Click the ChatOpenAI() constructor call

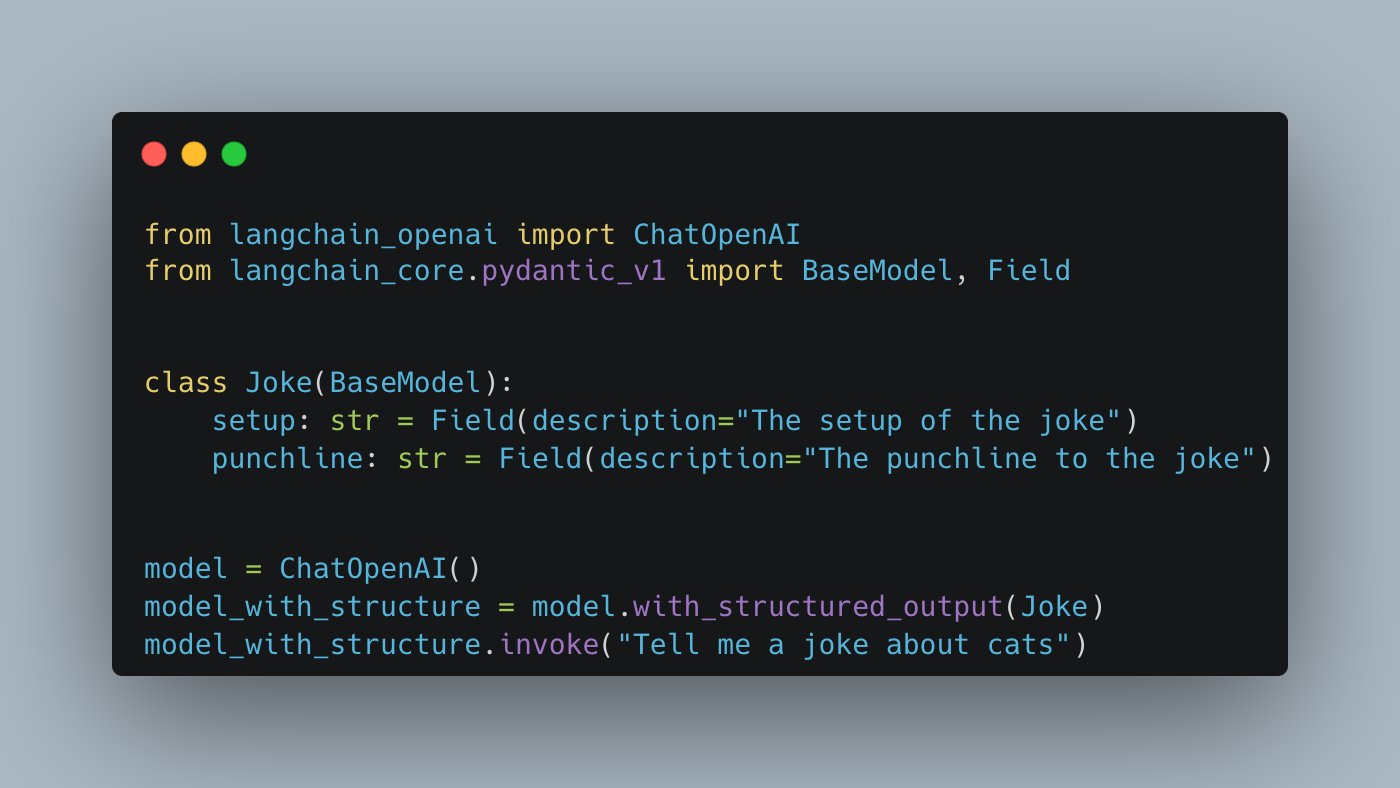click(380, 569)
